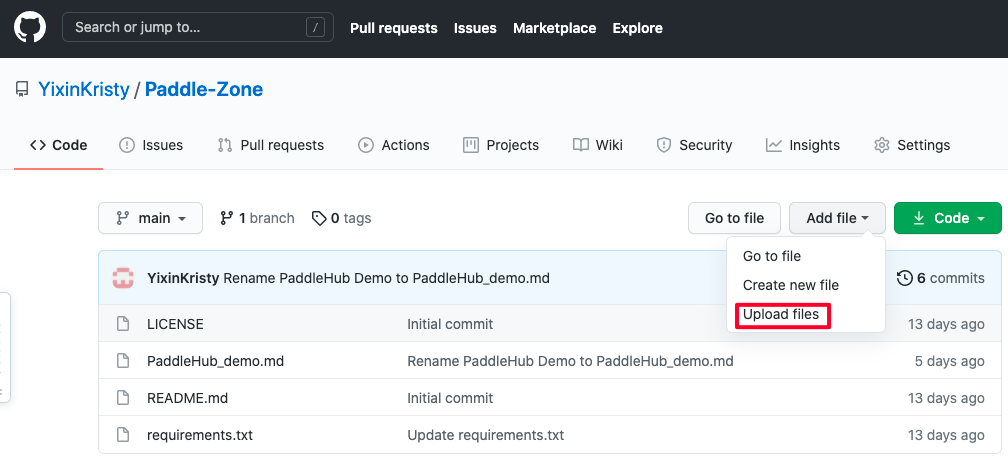Open the LICENSE file
This screenshot has width=1008, height=466.
coord(175,324)
